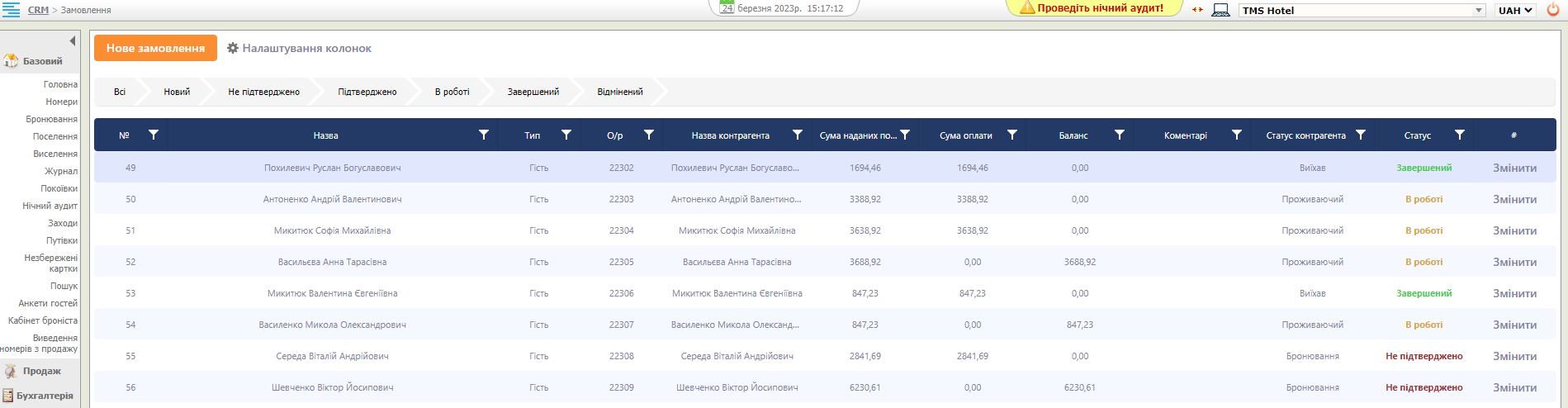The image size is (1568, 408).
Task: Expand the Бухгалтерія sidebar section
Action: click(44, 396)
